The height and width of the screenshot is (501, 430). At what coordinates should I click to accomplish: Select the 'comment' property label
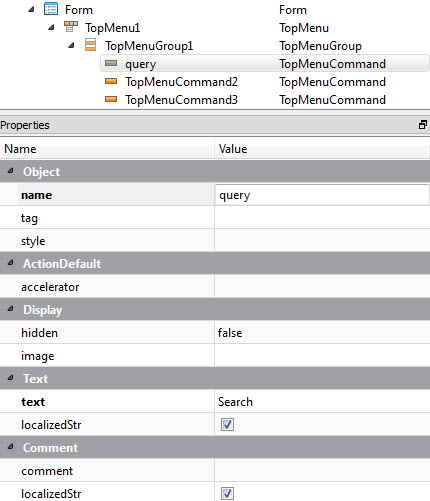(47, 471)
